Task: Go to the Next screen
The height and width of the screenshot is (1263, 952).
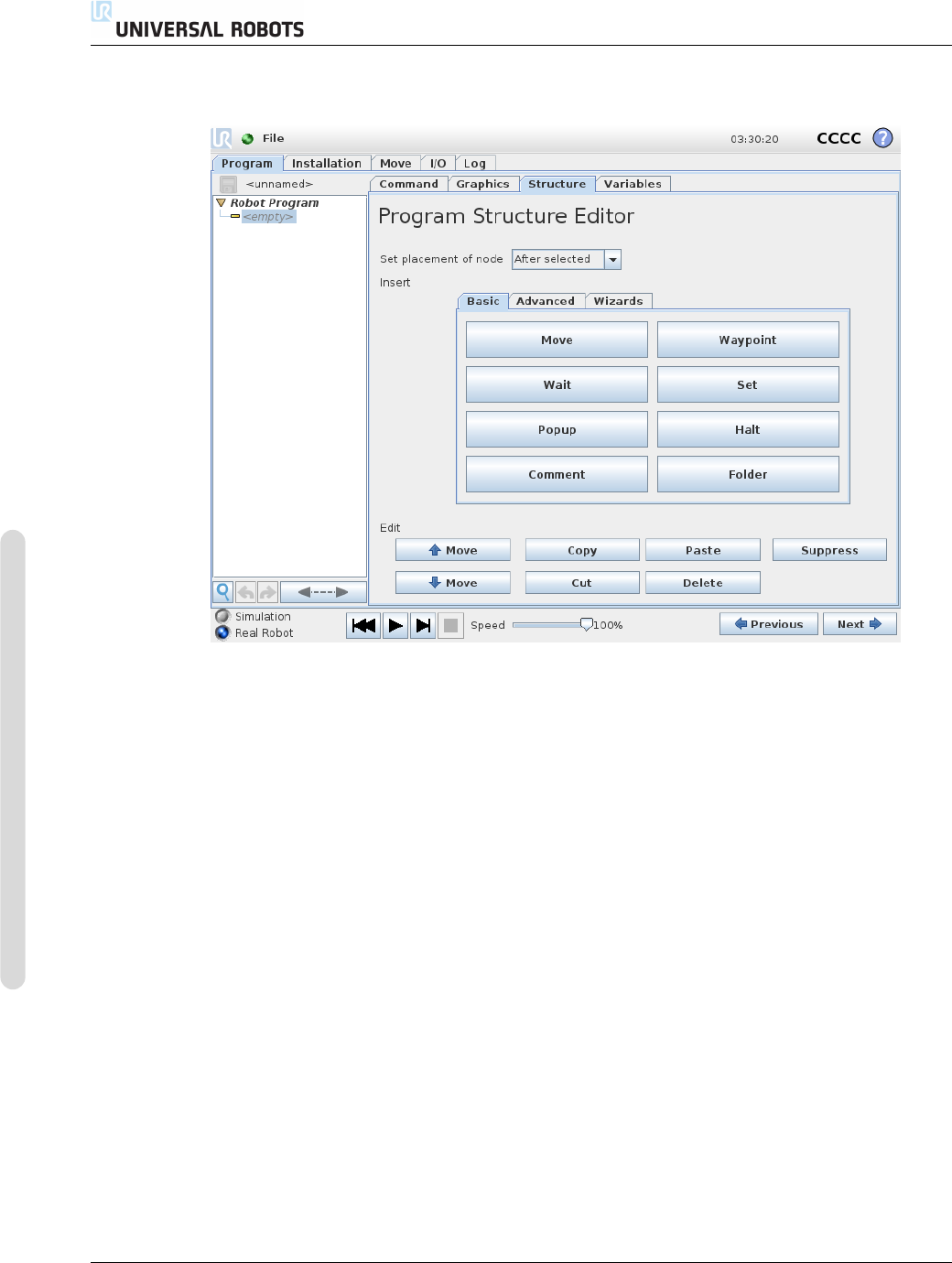Action: pyautogui.click(x=860, y=624)
